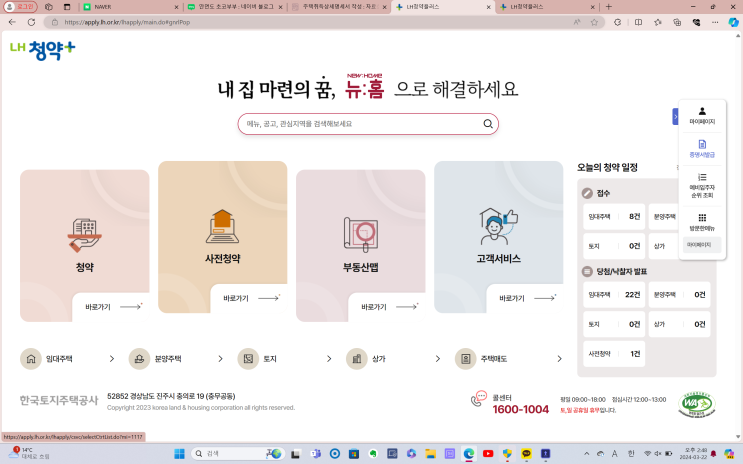
Task: Collapse the side quick menu with blue arrow
Action: tap(675, 117)
